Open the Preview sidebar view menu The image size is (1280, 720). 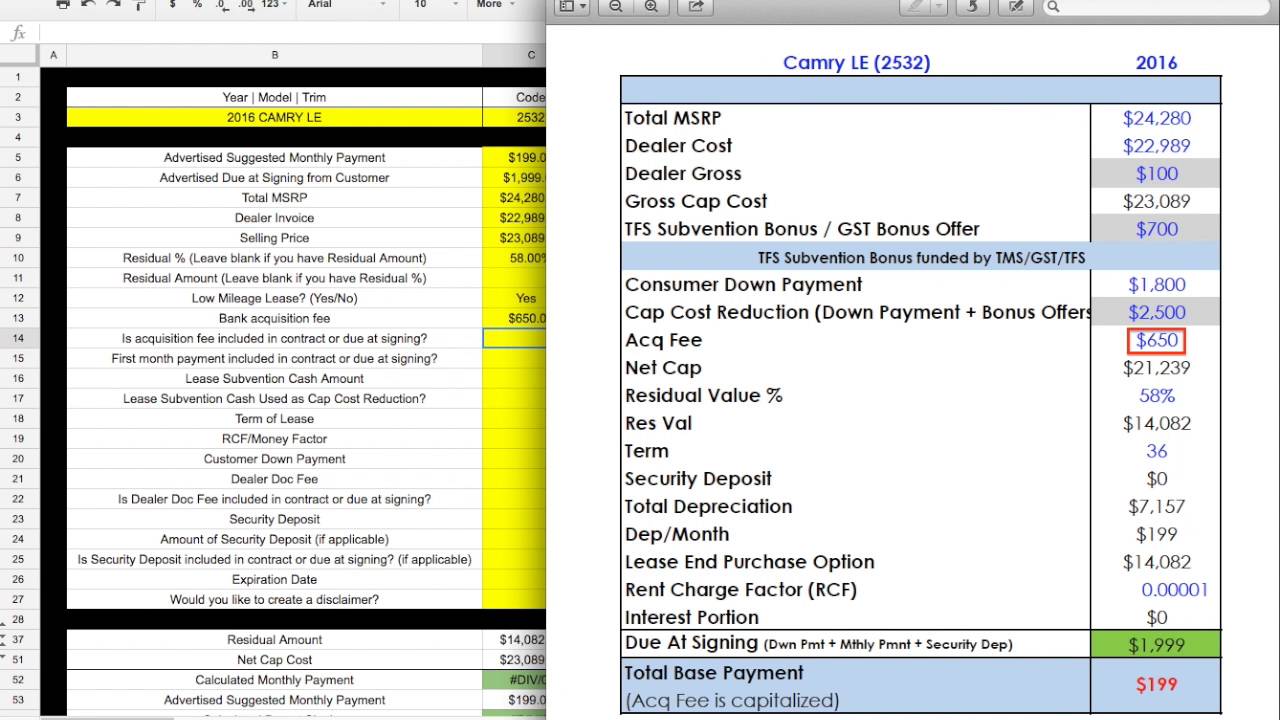(x=572, y=6)
